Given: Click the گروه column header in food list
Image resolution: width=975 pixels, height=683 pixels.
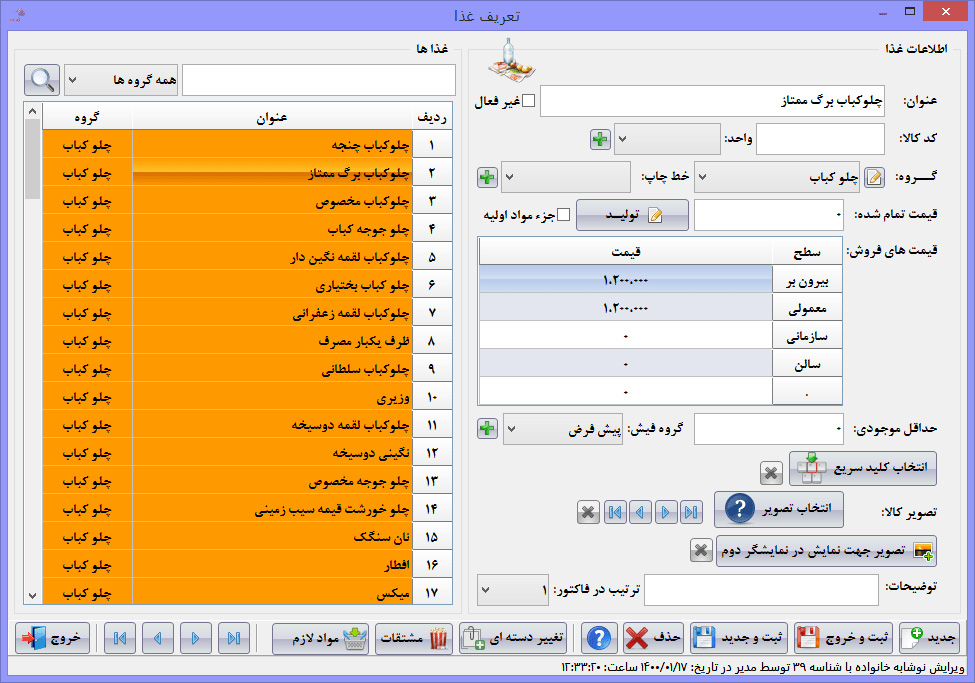Looking at the screenshot, I should [87, 117].
